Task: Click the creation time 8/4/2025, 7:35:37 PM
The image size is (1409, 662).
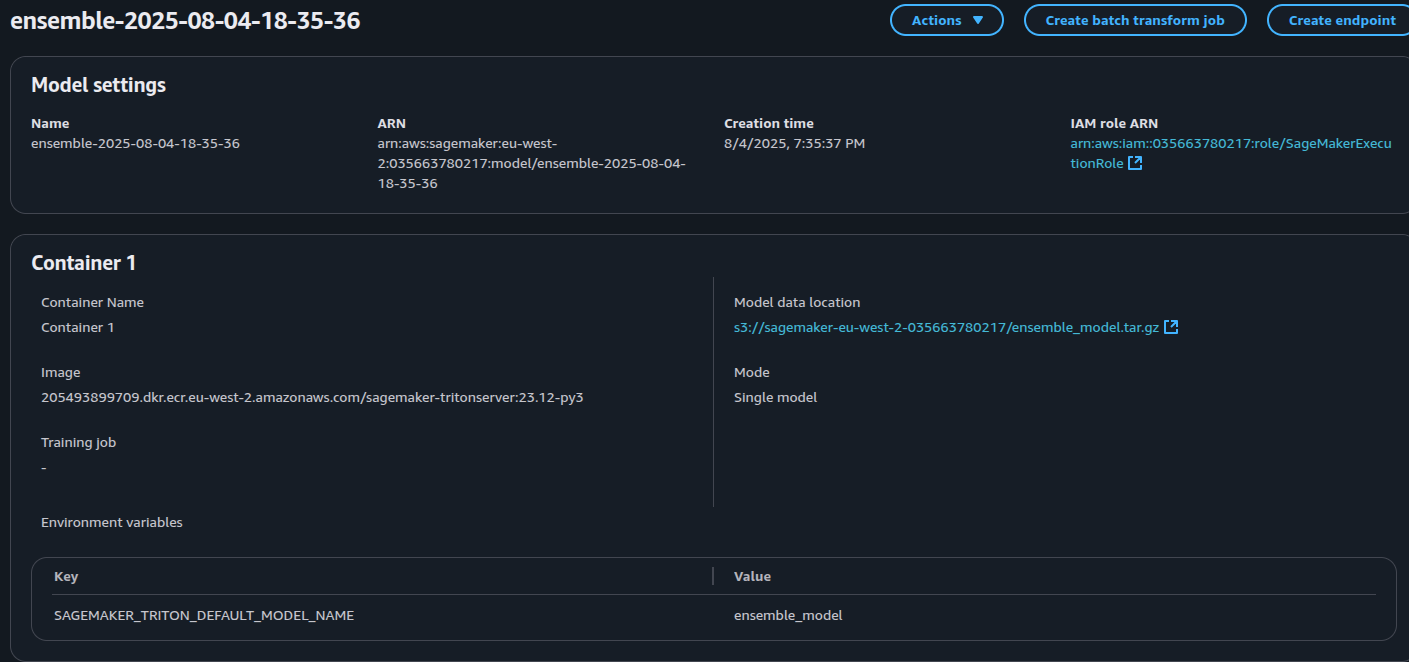Action: tap(795, 143)
